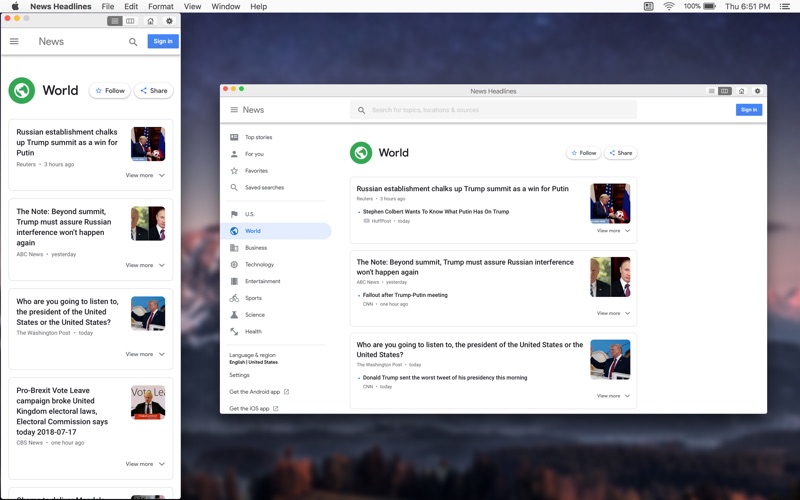Click green World globe icon in right window

[x=361, y=153]
